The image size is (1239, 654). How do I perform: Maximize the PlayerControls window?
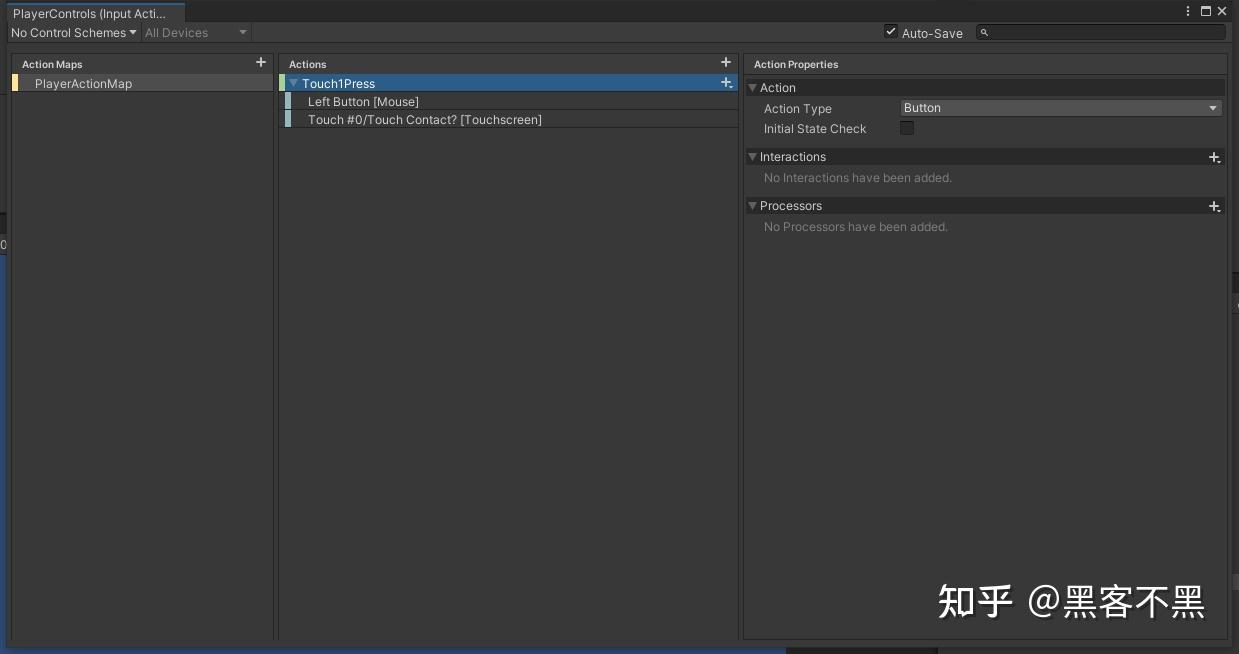(1206, 12)
